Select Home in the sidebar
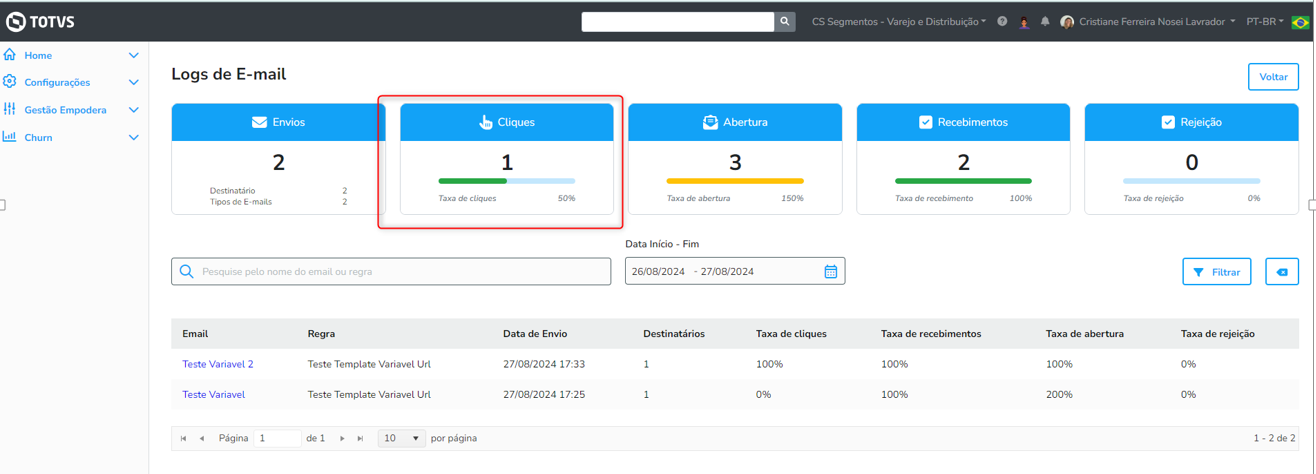The width and height of the screenshot is (1316, 474). pos(38,56)
